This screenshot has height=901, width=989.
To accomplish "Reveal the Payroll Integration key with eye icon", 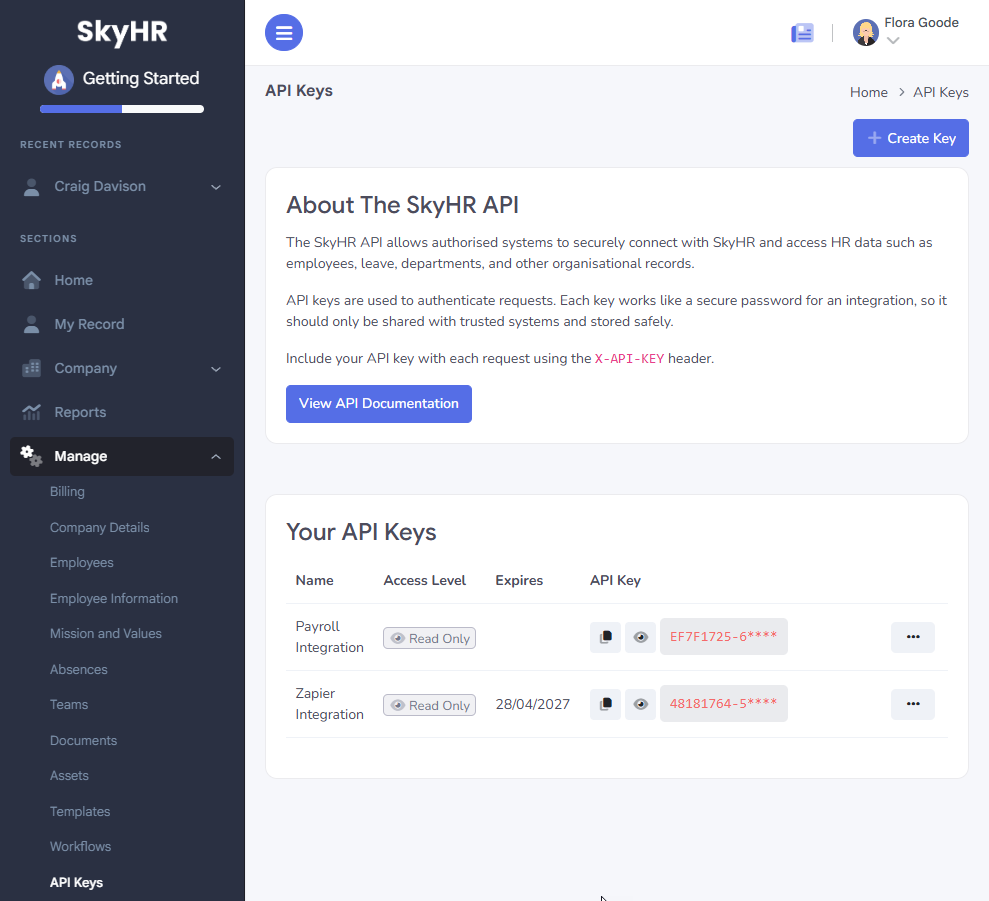I will tap(640, 637).
